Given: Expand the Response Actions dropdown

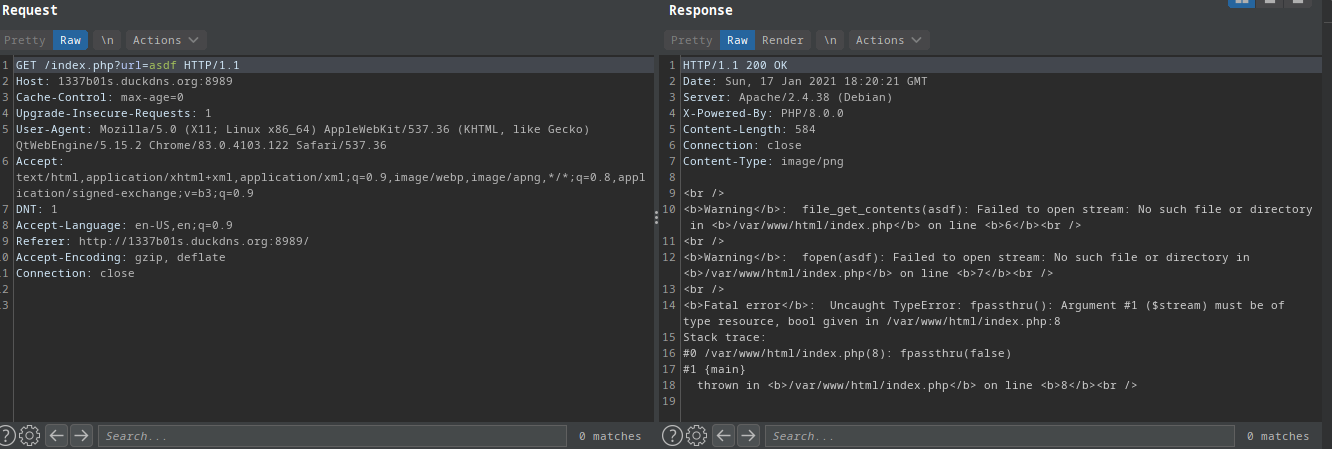Looking at the screenshot, I should click(889, 40).
